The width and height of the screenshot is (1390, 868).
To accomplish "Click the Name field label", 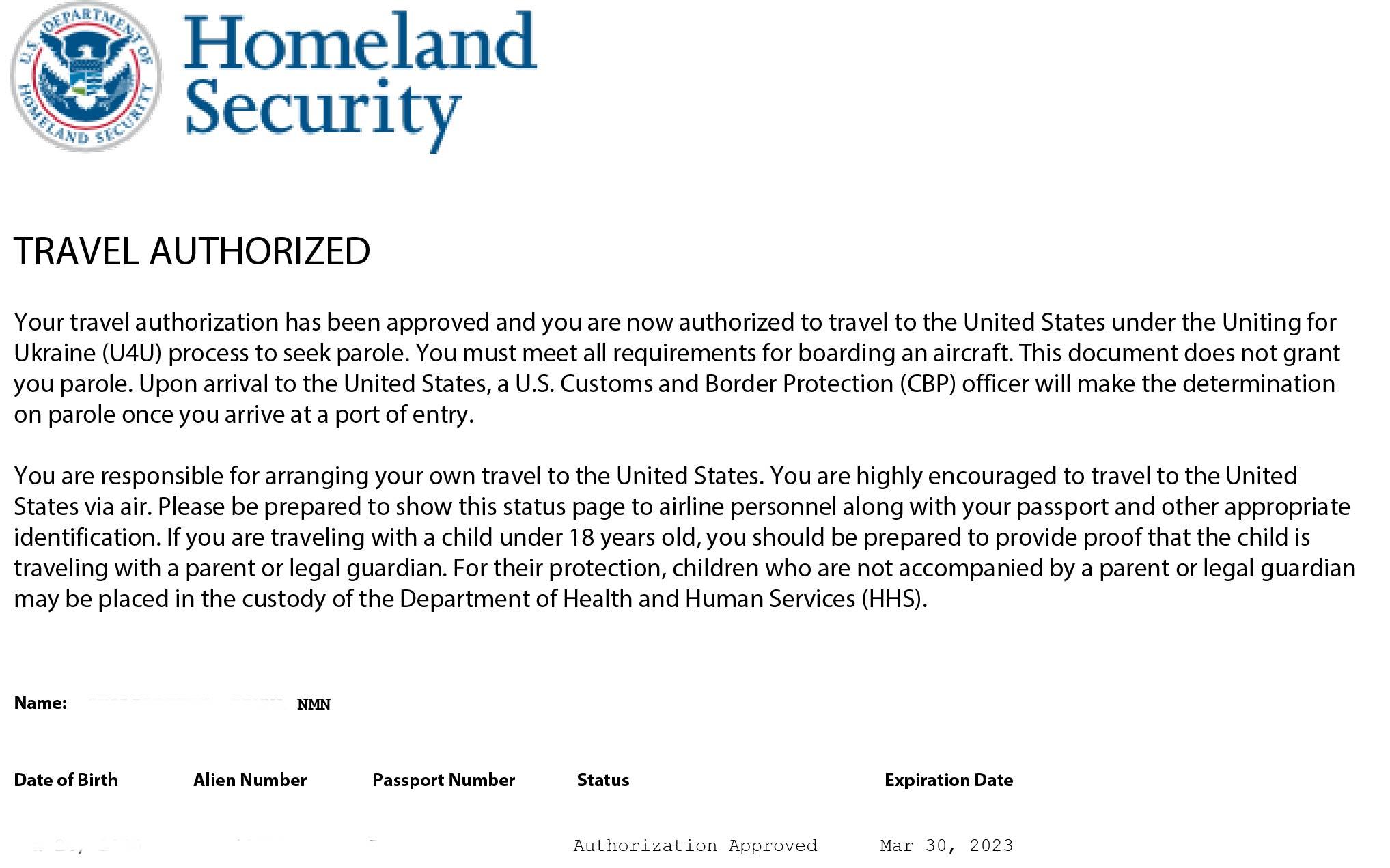I will click(40, 703).
